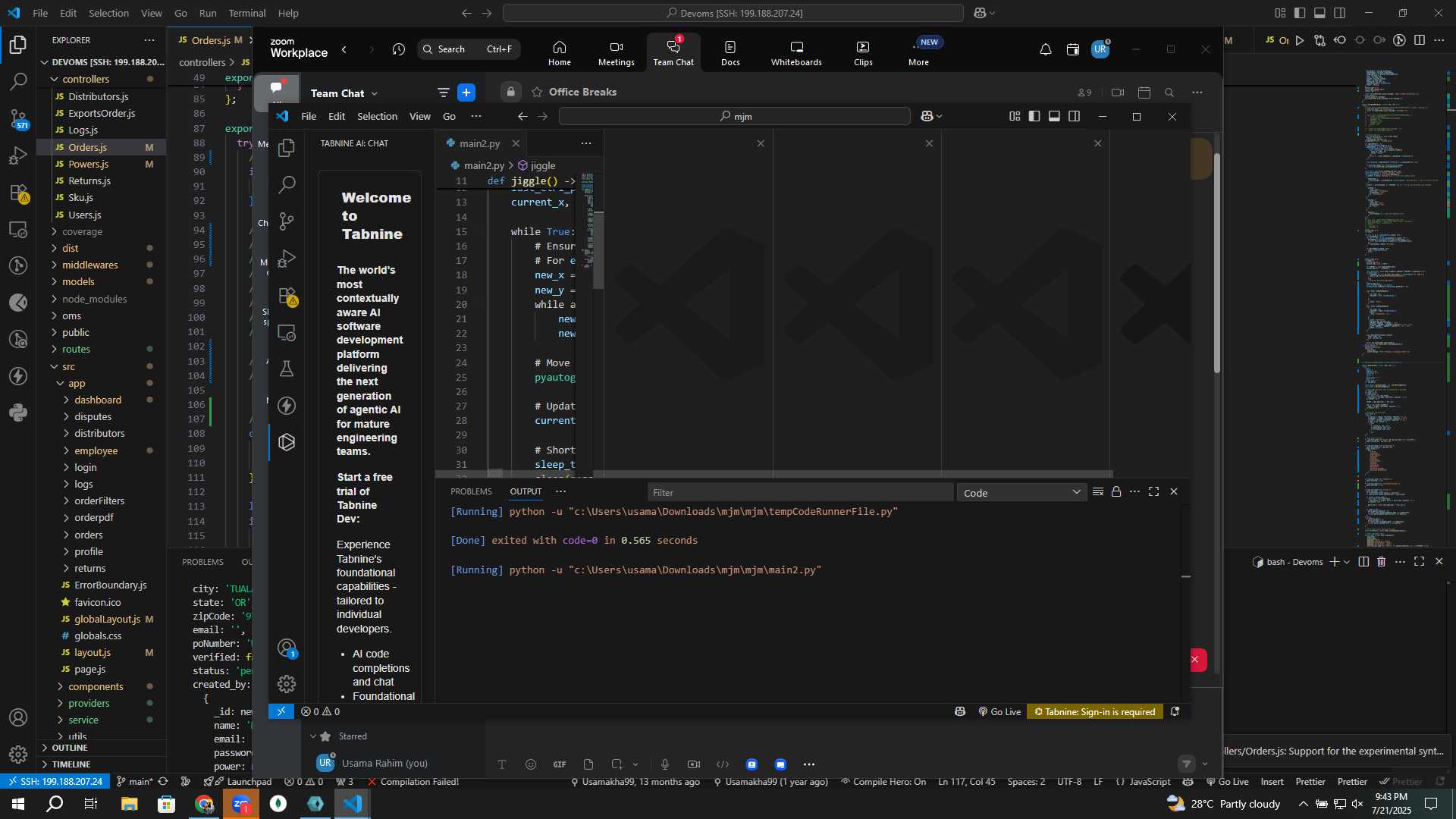Click SSH: 199.188.207.24 remote indicator
1456x819 pixels.
click(x=55, y=782)
